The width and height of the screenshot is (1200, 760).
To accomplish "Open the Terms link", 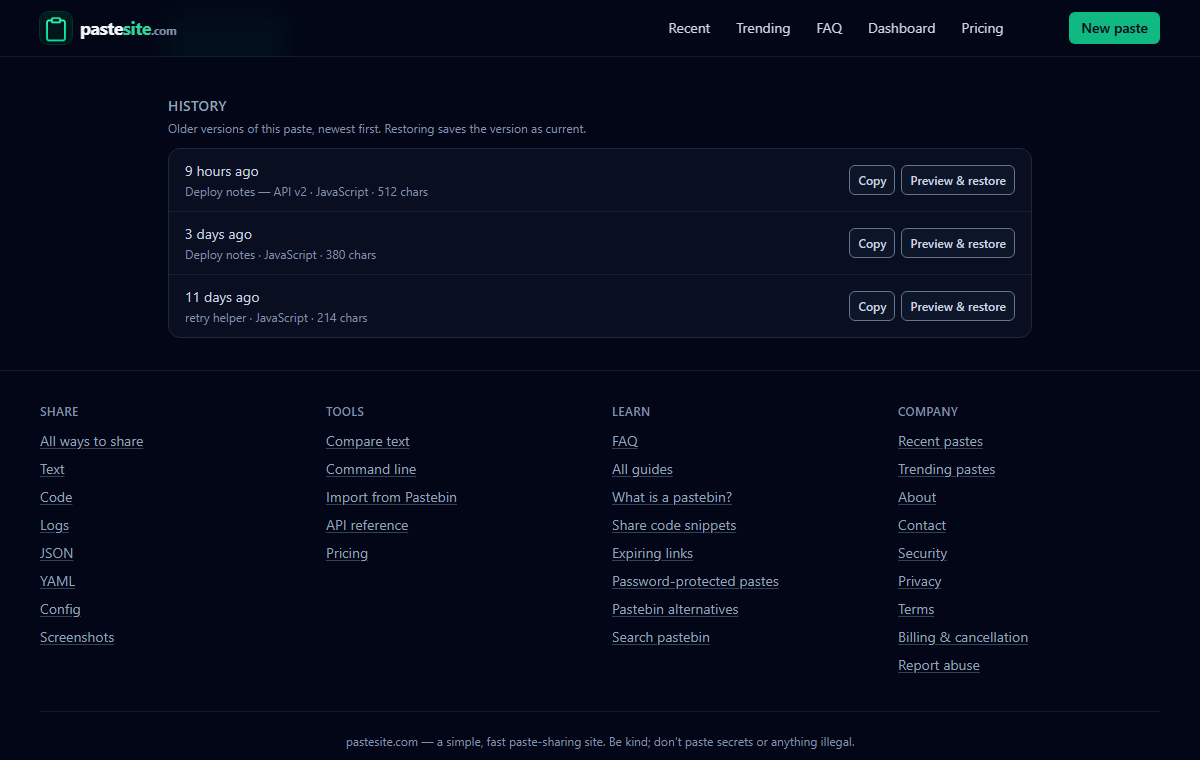I will [916, 610].
